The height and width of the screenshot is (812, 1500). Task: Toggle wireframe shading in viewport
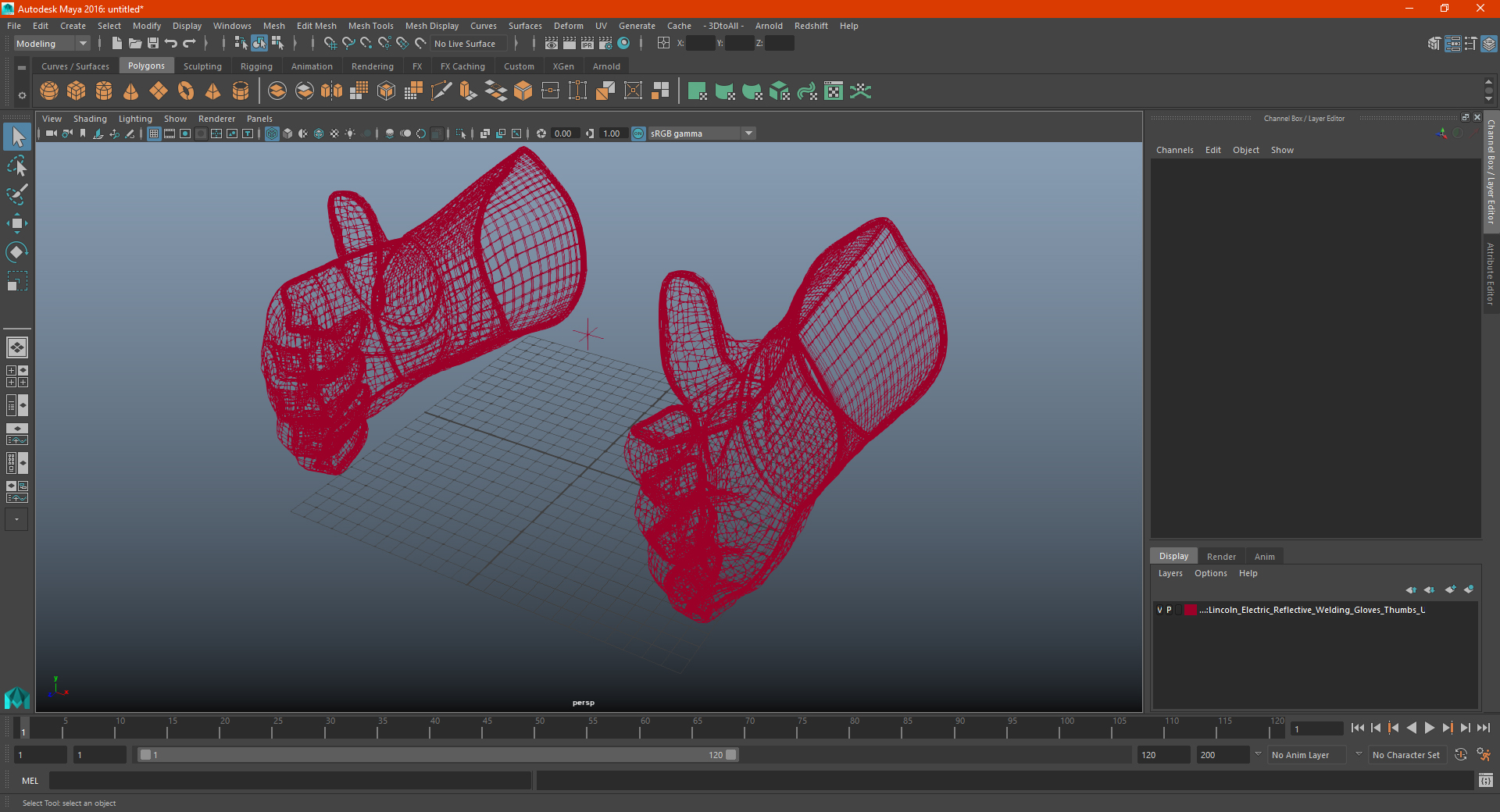[x=272, y=134]
